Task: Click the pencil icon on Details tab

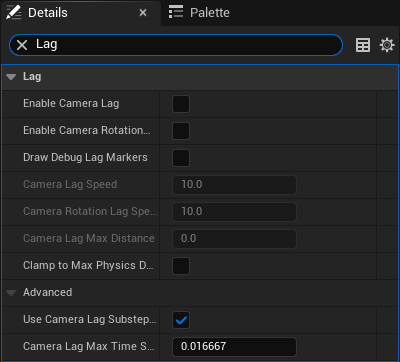Action: (14, 12)
